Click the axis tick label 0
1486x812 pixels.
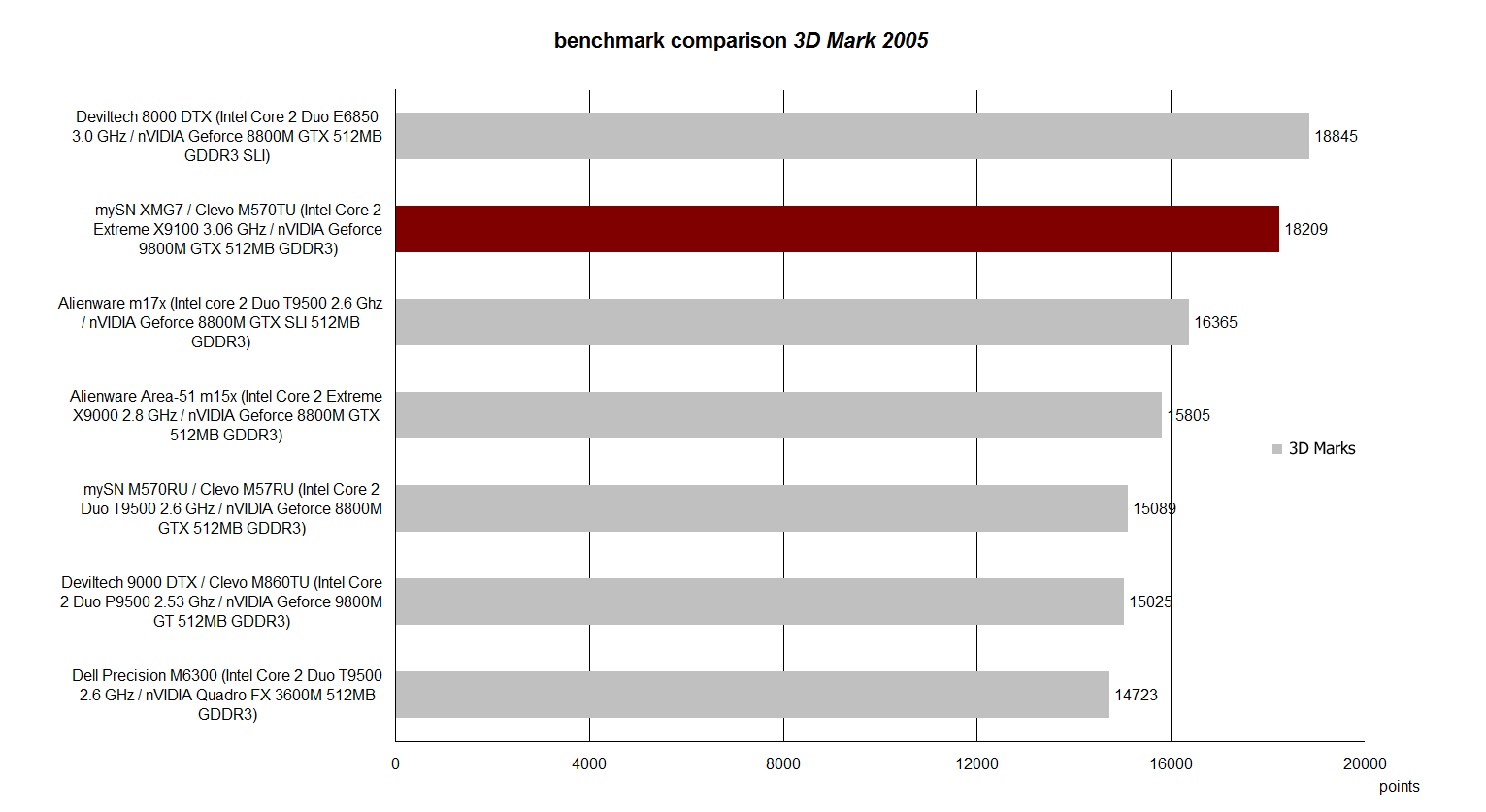pos(395,763)
